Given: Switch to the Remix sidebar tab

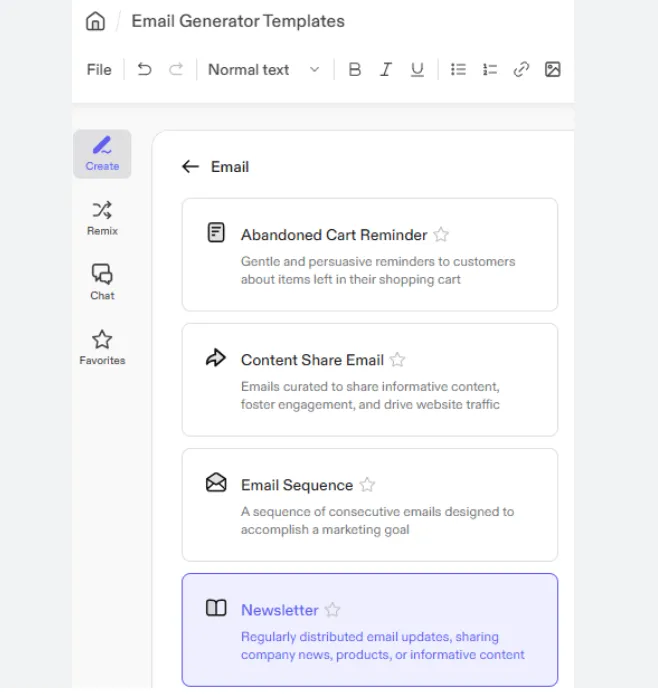Looking at the screenshot, I should pyautogui.click(x=102, y=219).
